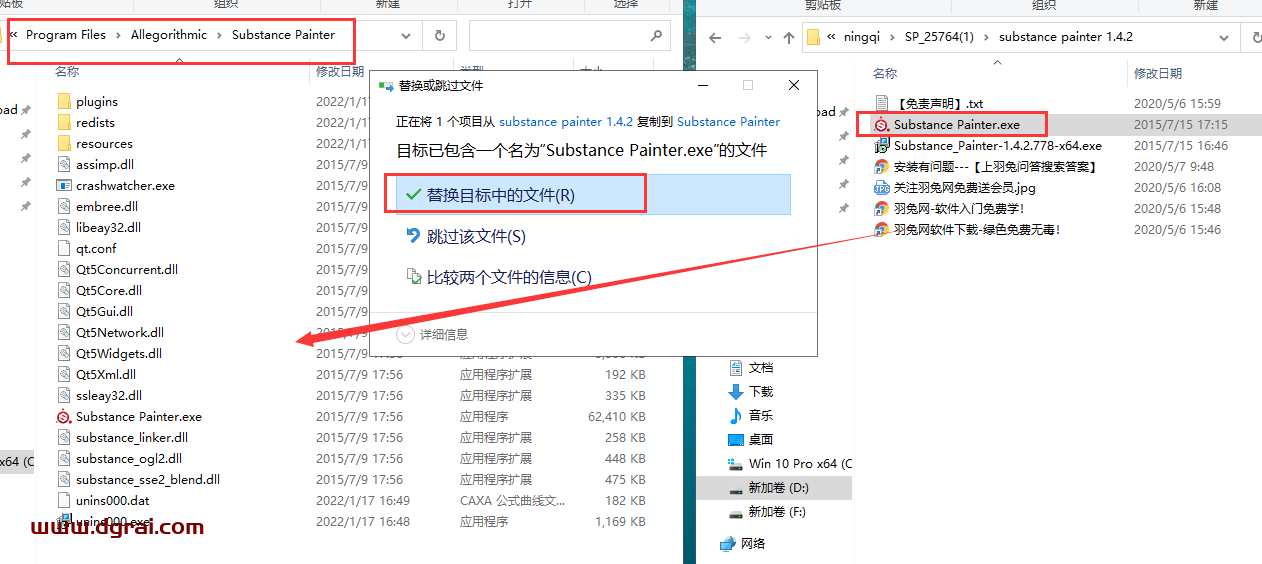Select Qt5Xml.dll file name

[x=106, y=374]
